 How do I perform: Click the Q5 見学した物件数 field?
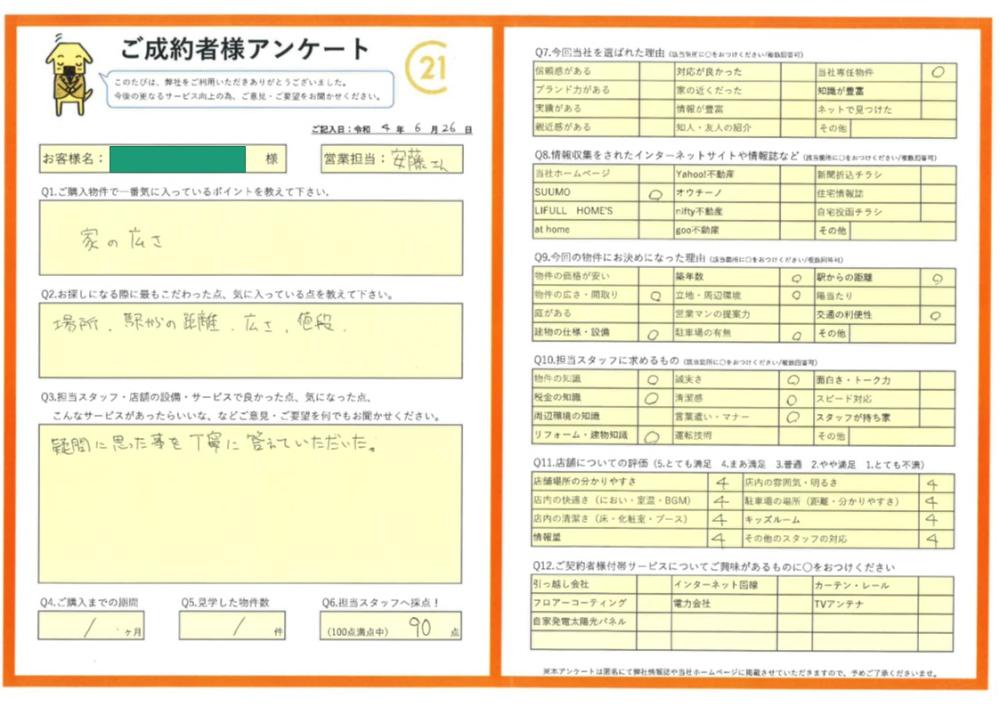(232, 625)
